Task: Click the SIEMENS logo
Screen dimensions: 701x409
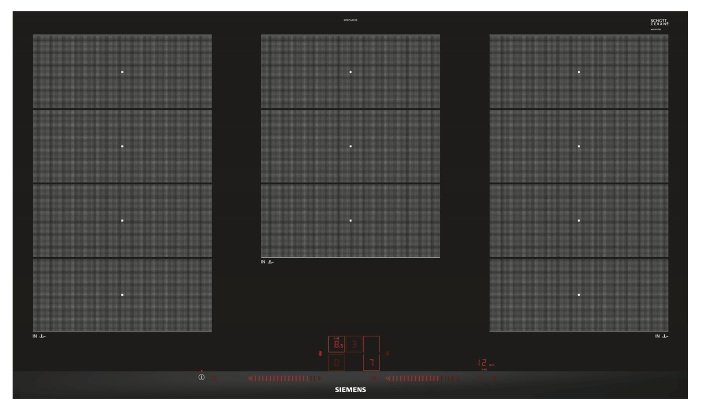Action: pos(350,390)
